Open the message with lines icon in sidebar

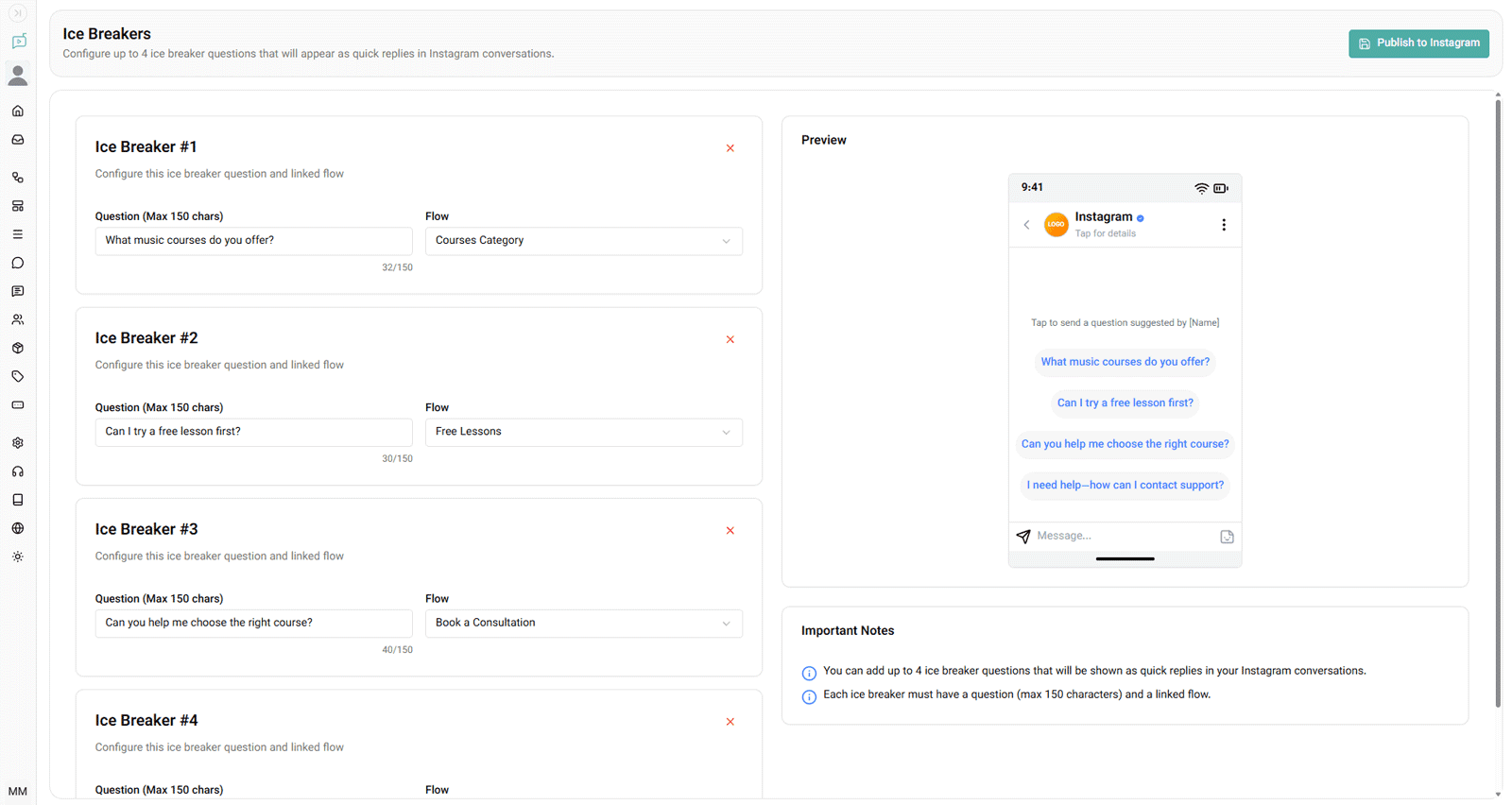pyautogui.click(x=18, y=291)
